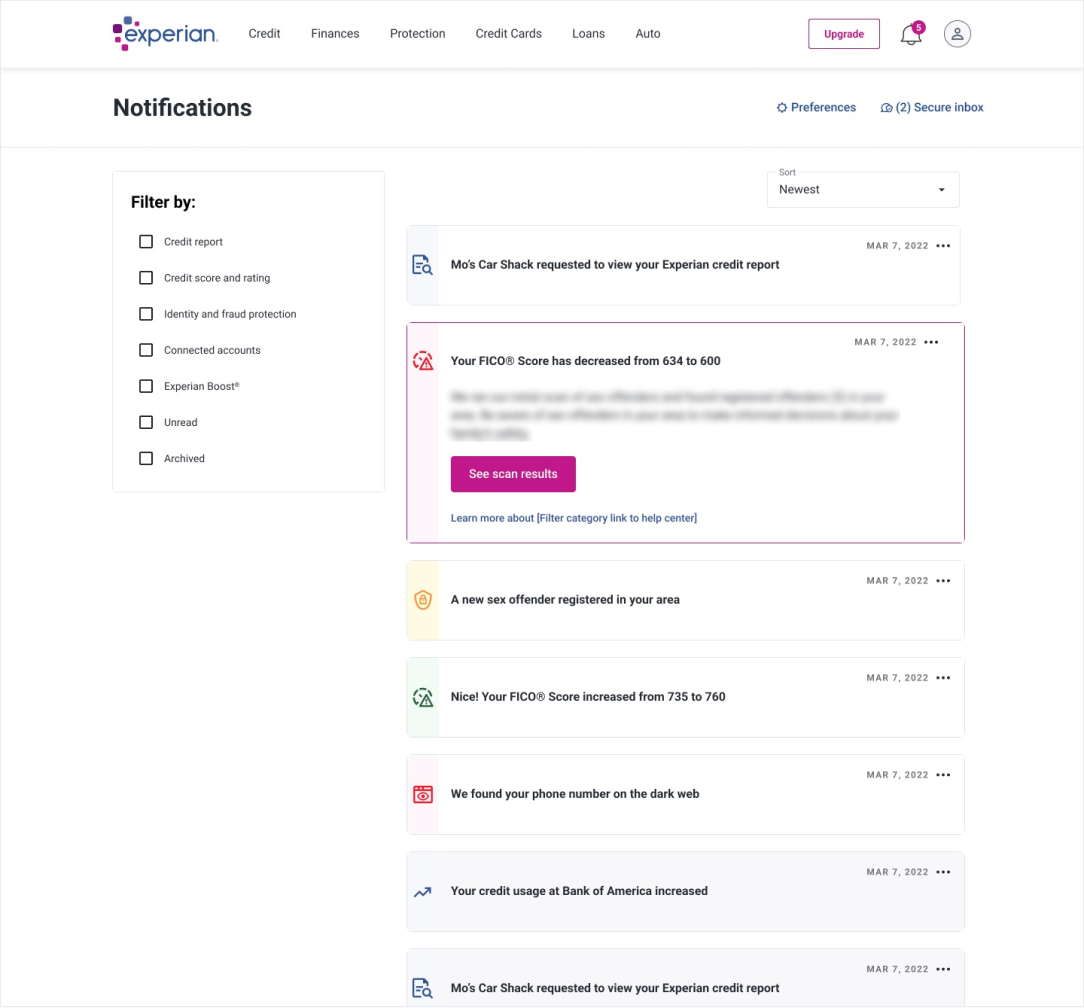Open more options on bottom Mo's Car Shack notification
This screenshot has height=1008, width=1084.
(943, 969)
